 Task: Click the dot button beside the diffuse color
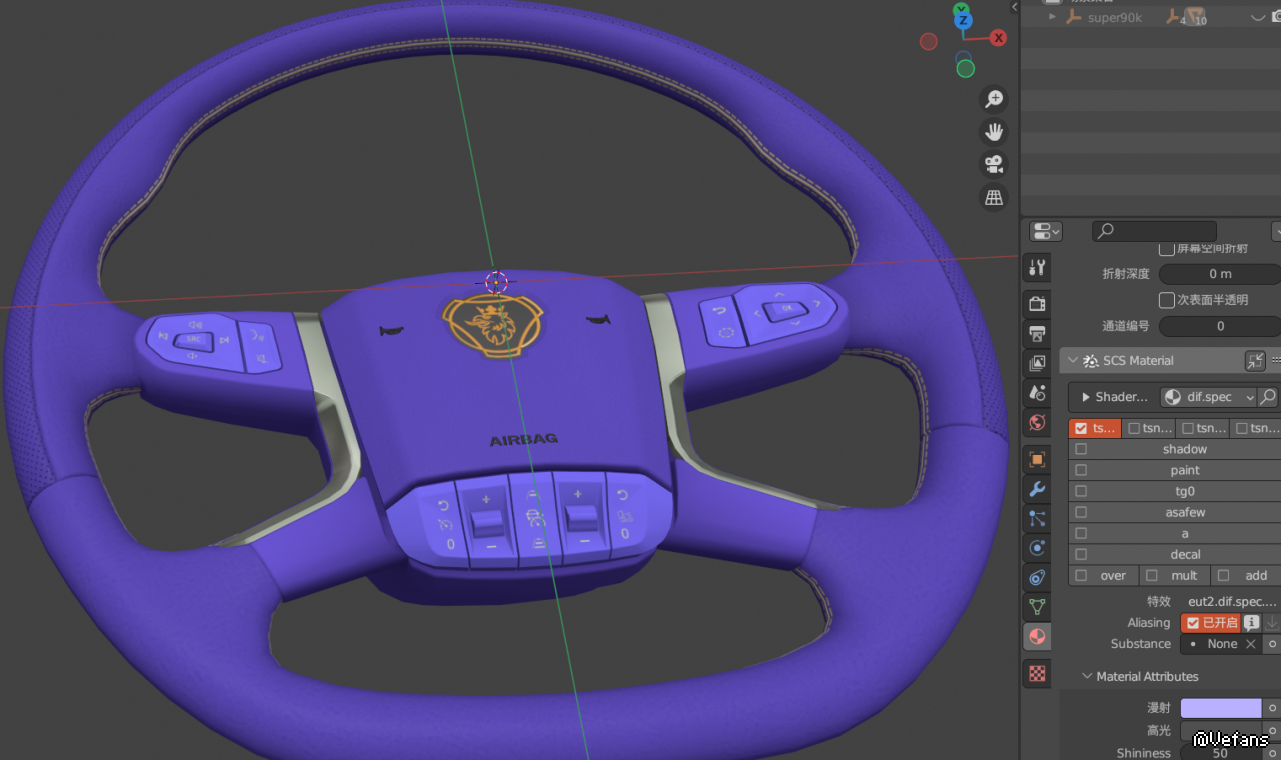[1272, 708]
